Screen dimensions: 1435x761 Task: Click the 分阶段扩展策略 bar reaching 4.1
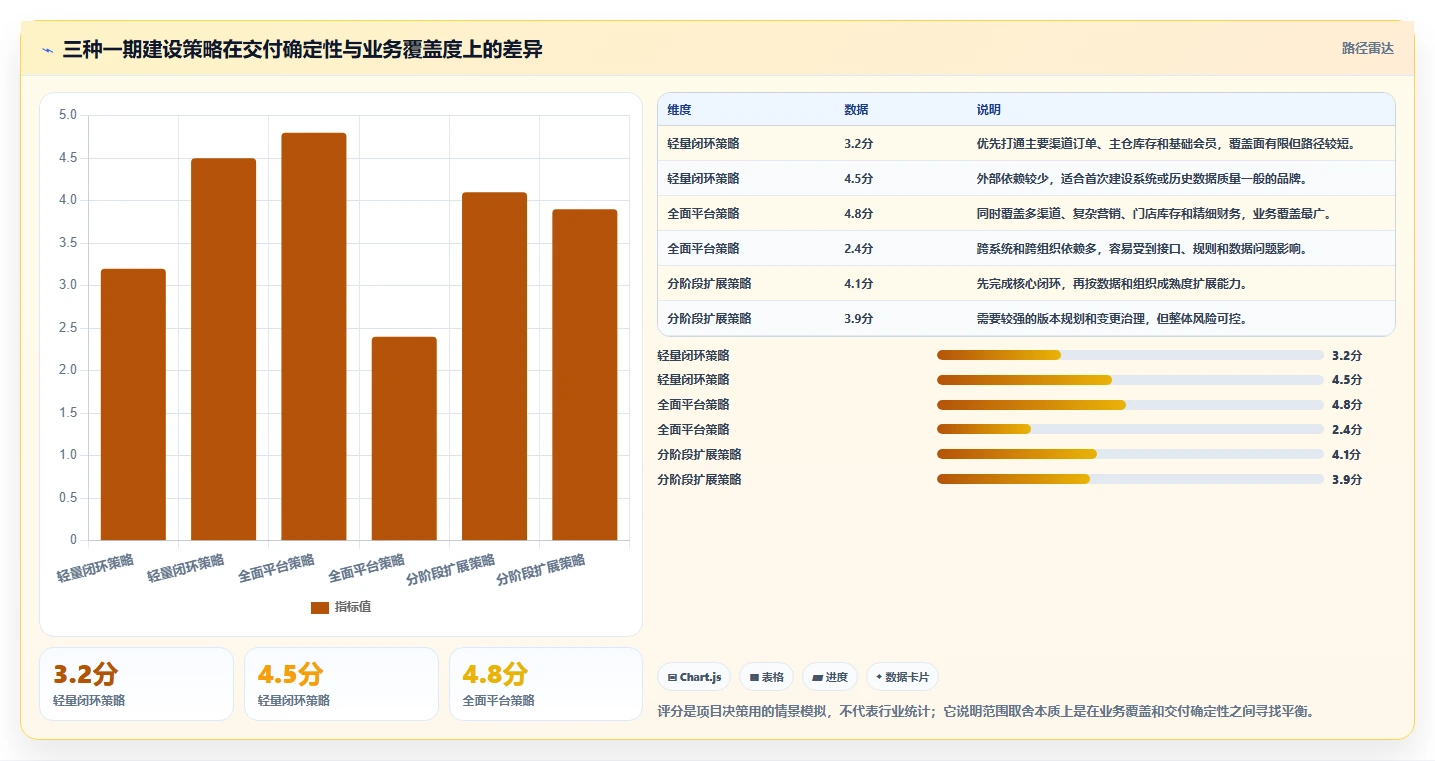[x=494, y=366]
